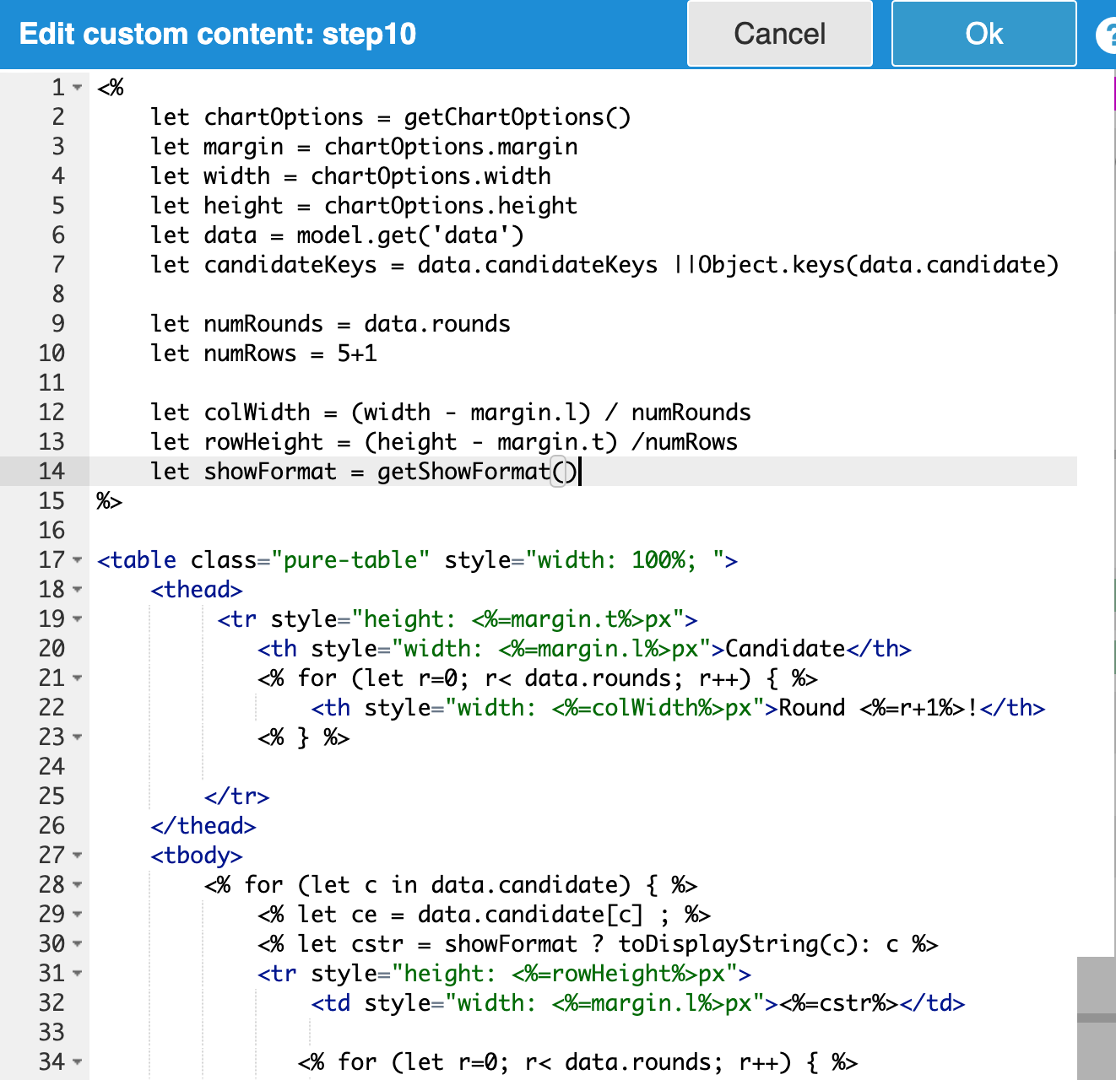Fold the tr rowHeight element at line 31
The image size is (1116, 1080).
(78, 973)
